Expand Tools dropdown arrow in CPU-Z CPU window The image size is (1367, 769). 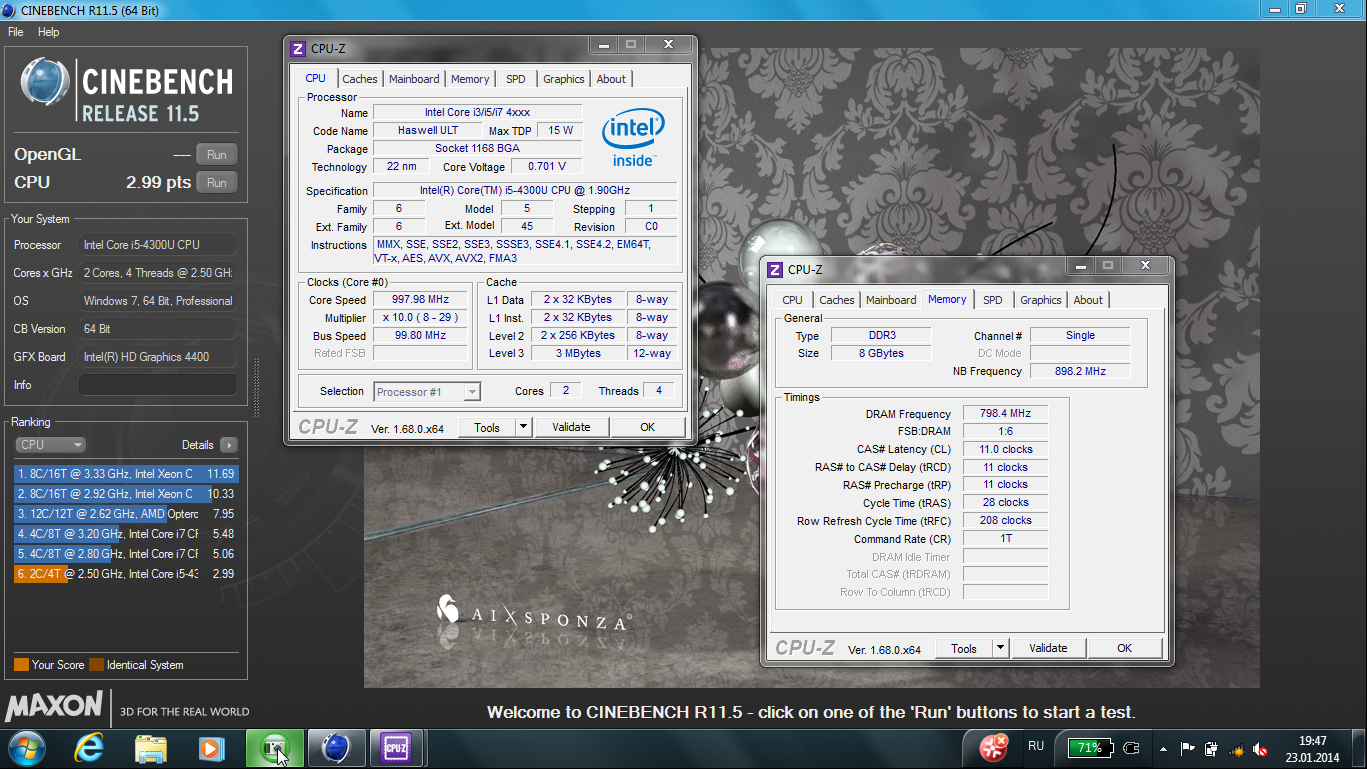[523, 427]
